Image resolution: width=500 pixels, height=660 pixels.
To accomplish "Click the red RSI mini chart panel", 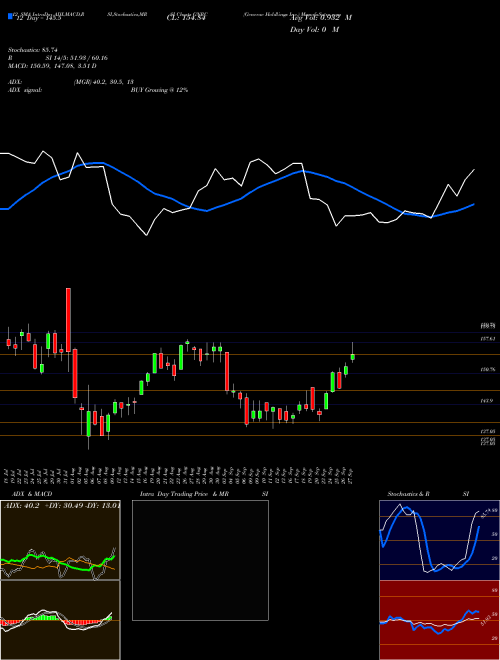I will (x=439, y=620).
